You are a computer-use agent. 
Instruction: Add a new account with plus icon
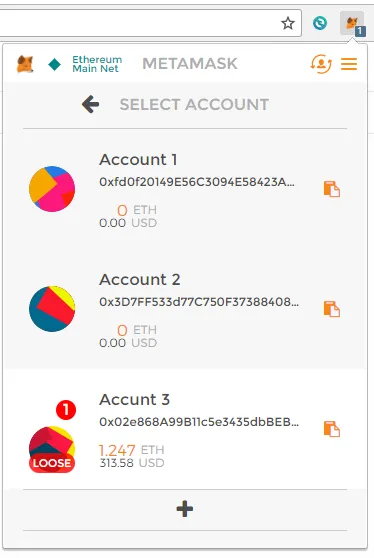tap(185, 509)
